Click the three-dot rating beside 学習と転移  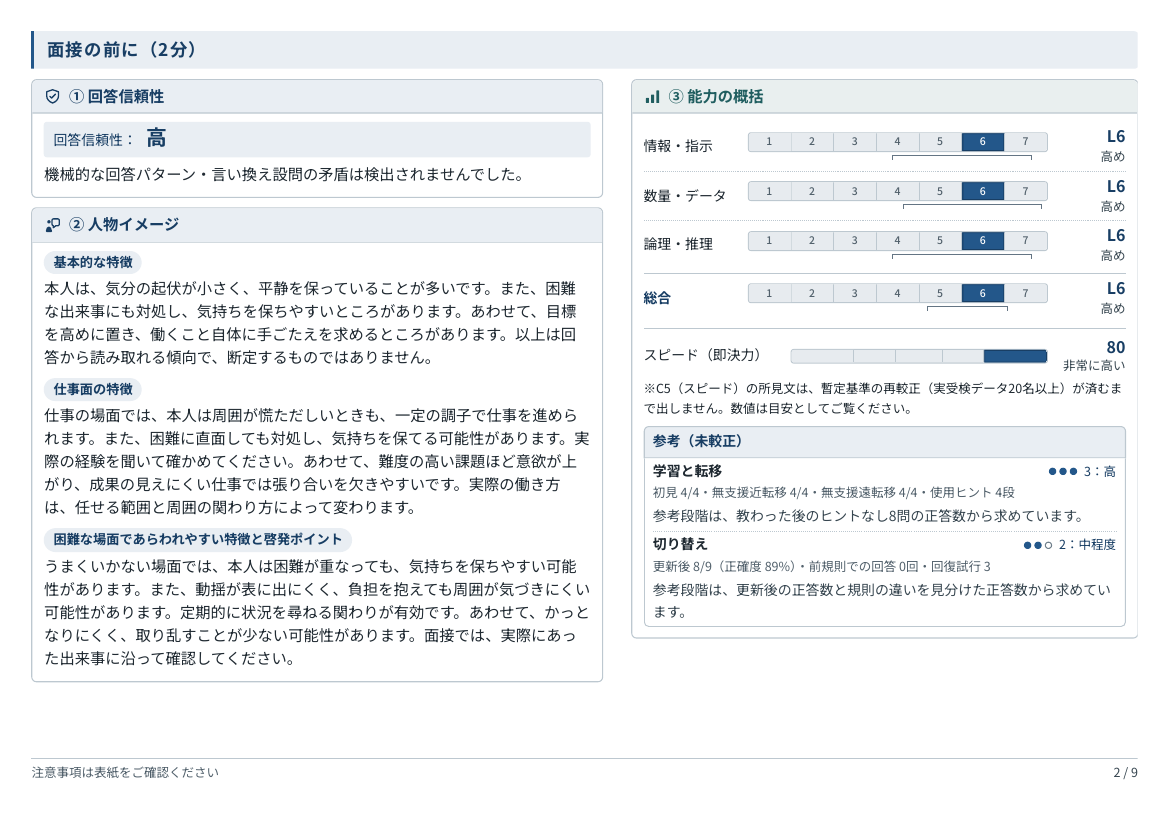pyautogui.click(x=1063, y=472)
